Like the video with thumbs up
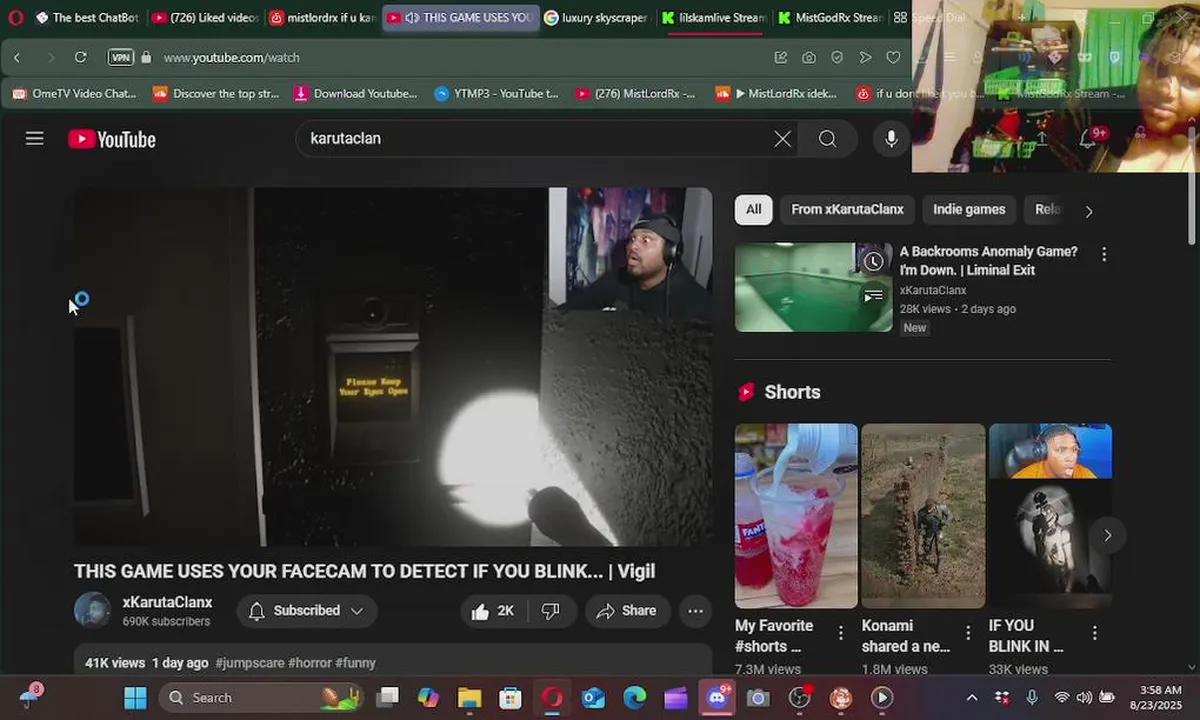The width and height of the screenshot is (1200, 720). pyautogui.click(x=493, y=611)
